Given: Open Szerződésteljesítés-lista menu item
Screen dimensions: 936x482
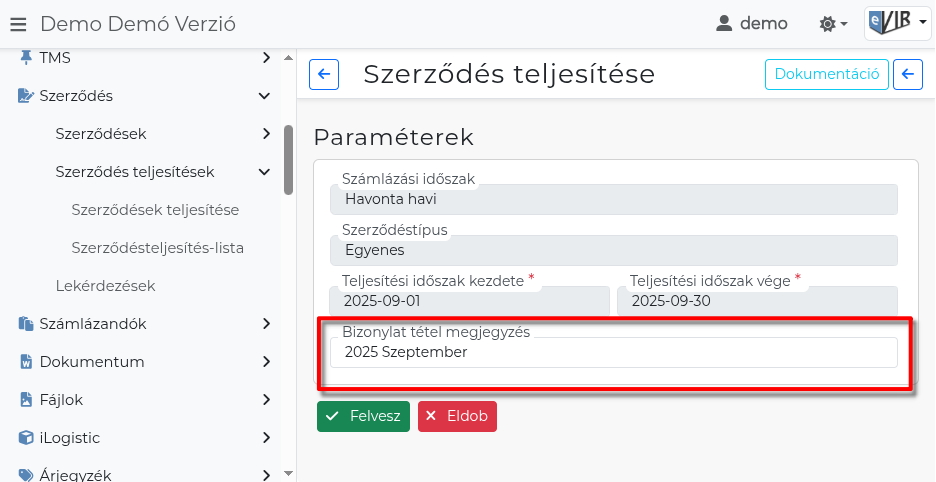Looking at the screenshot, I should click(x=158, y=247).
